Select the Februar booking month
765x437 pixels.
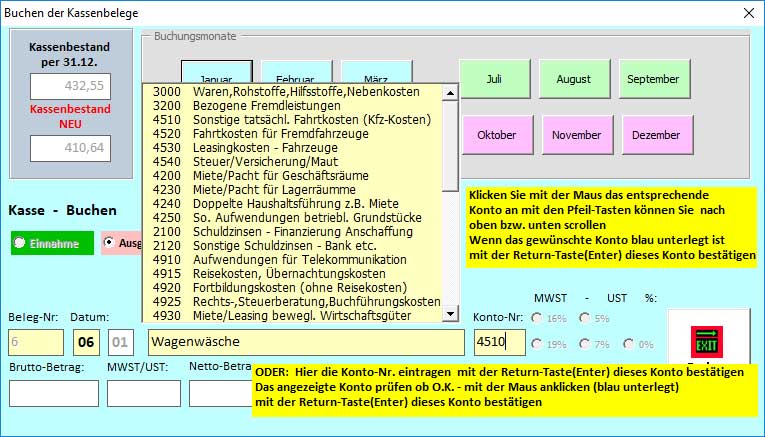[x=296, y=73]
